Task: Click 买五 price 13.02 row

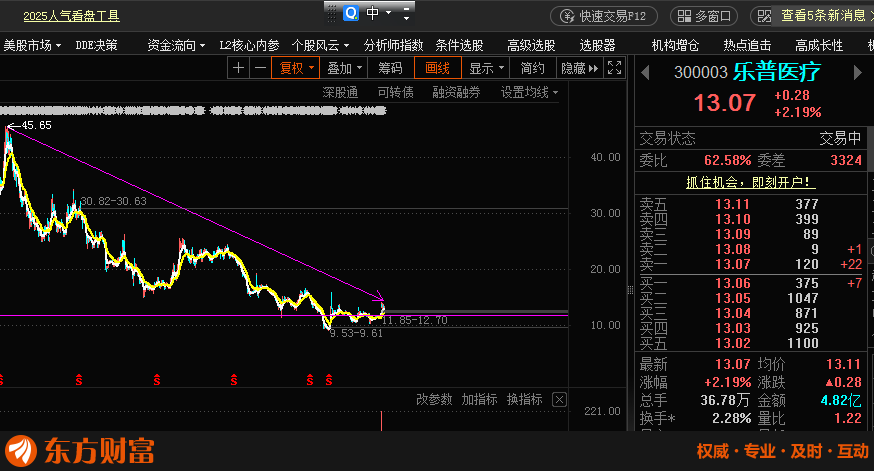Action: pos(751,343)
